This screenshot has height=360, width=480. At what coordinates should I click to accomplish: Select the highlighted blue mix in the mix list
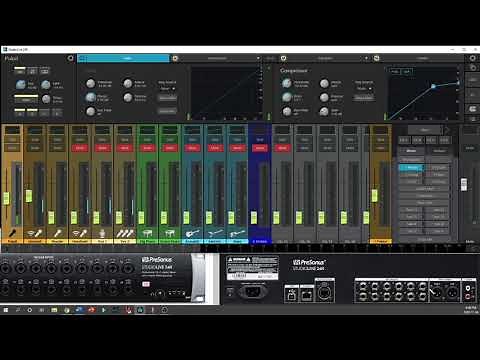(412, 167)
